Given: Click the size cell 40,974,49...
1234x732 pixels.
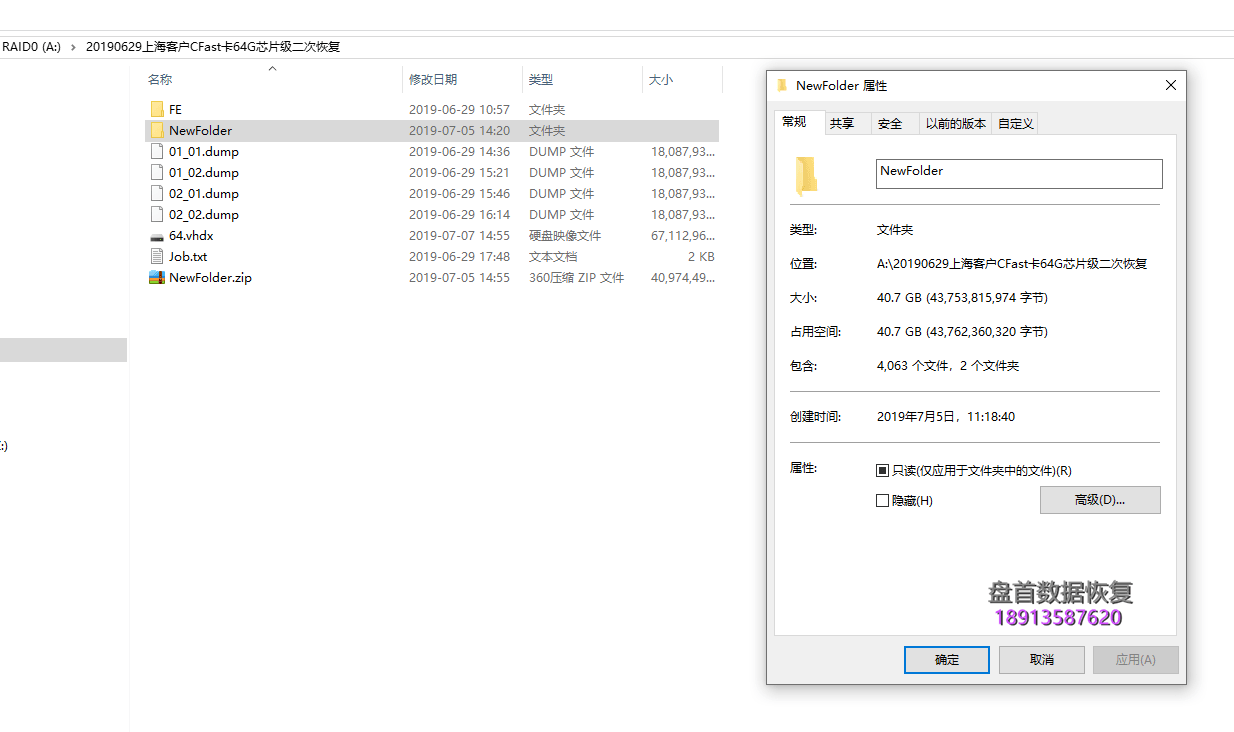Looking at the screenshot, I should 683,277.
